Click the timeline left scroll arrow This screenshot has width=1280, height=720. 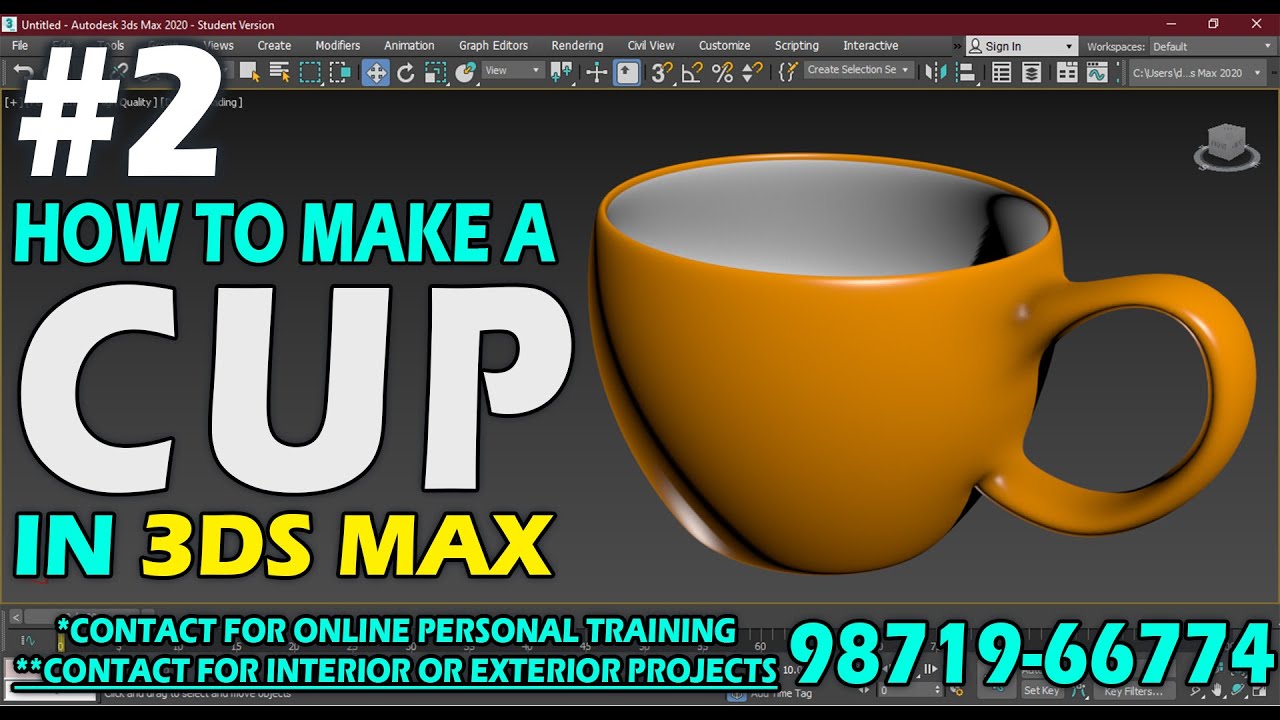(14, 618)
